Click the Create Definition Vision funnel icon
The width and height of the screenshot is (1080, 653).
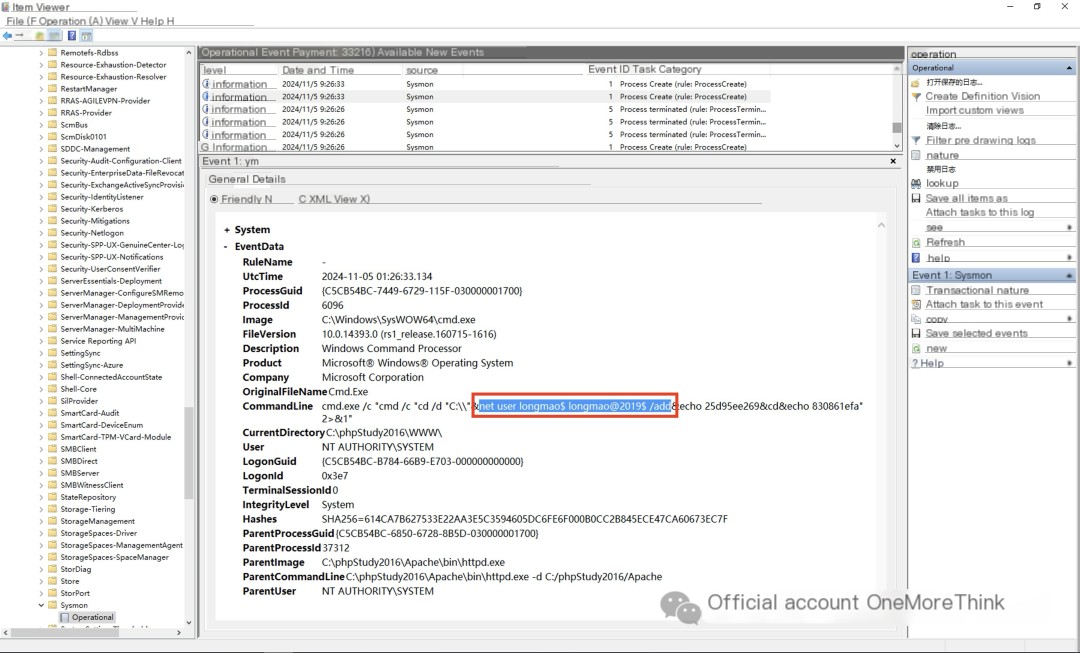coord(916,96)
